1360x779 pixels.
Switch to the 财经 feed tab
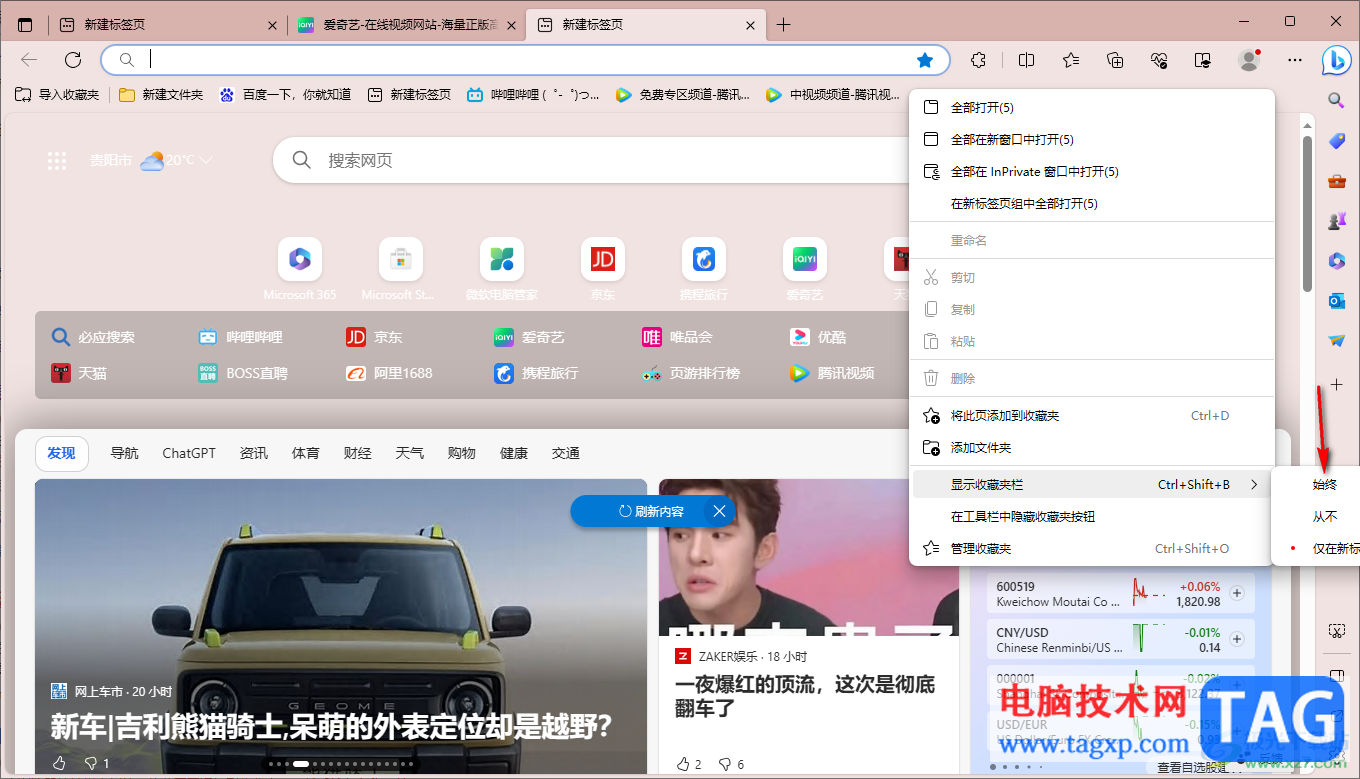pyautogui.click(x=357, y=453)
